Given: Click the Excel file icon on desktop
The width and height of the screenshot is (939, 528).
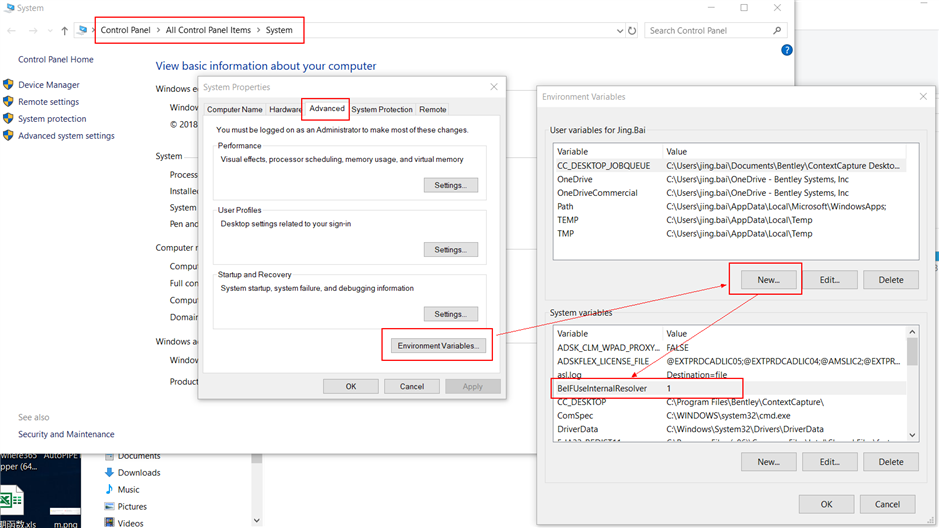Looking at the screenshot, I should (11, 500).
